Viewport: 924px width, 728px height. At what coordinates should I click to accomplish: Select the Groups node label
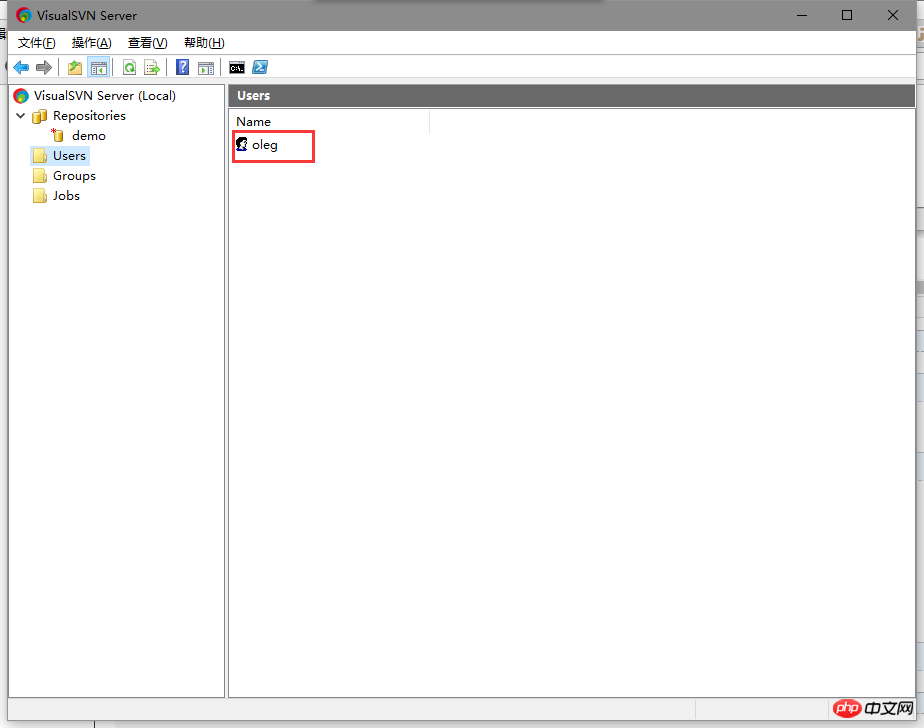pos(74,176)
